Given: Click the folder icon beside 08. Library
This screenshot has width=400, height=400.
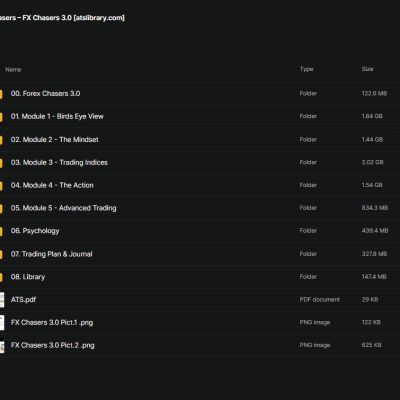Looking at the screenshot, I should pos(1,277).
